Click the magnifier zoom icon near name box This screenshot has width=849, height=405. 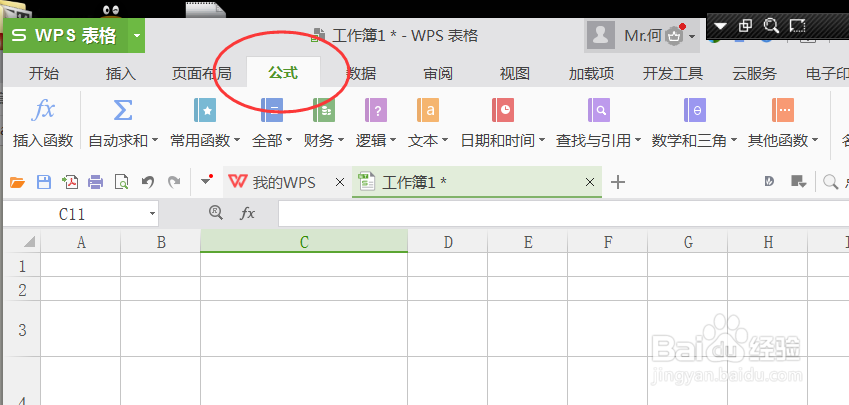click(216, 213)
